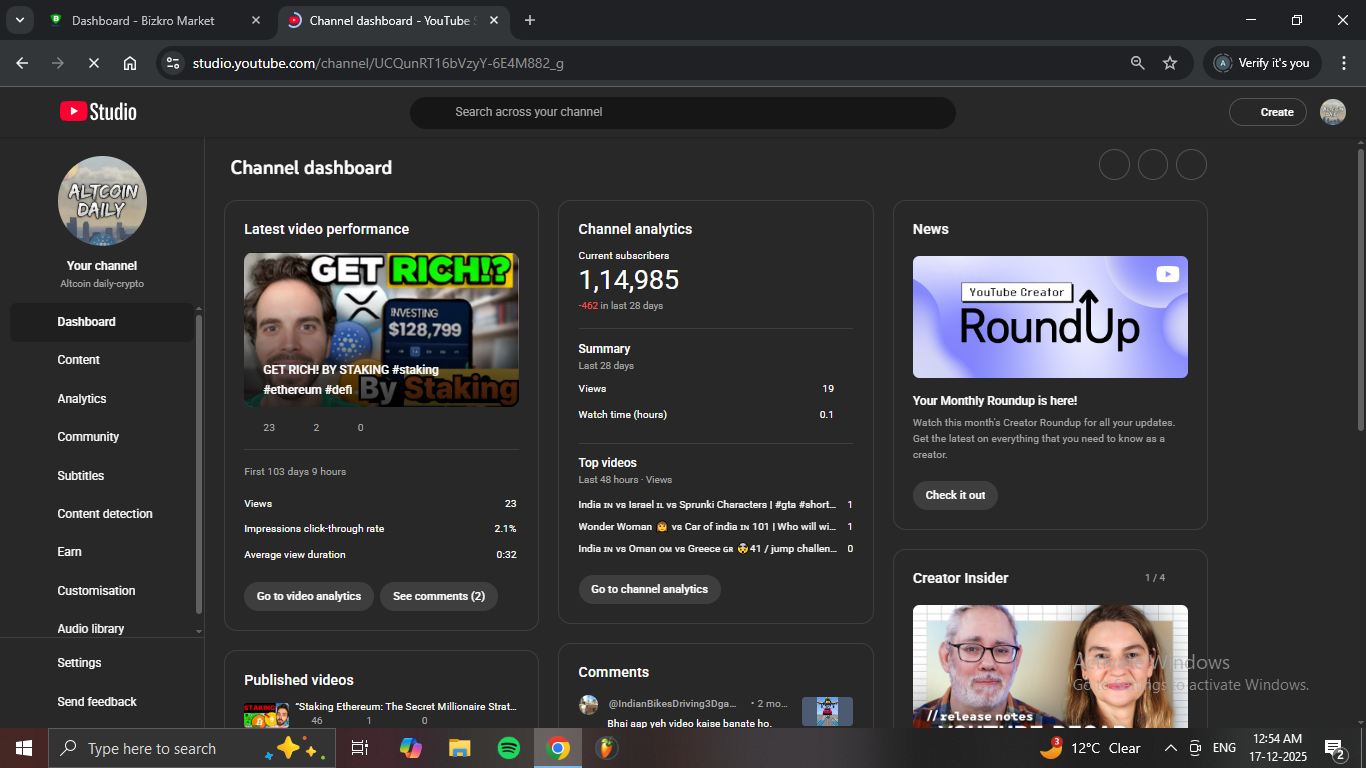
Task: Click Check it out for the Monthly Roundup
Action: point(954,495)
